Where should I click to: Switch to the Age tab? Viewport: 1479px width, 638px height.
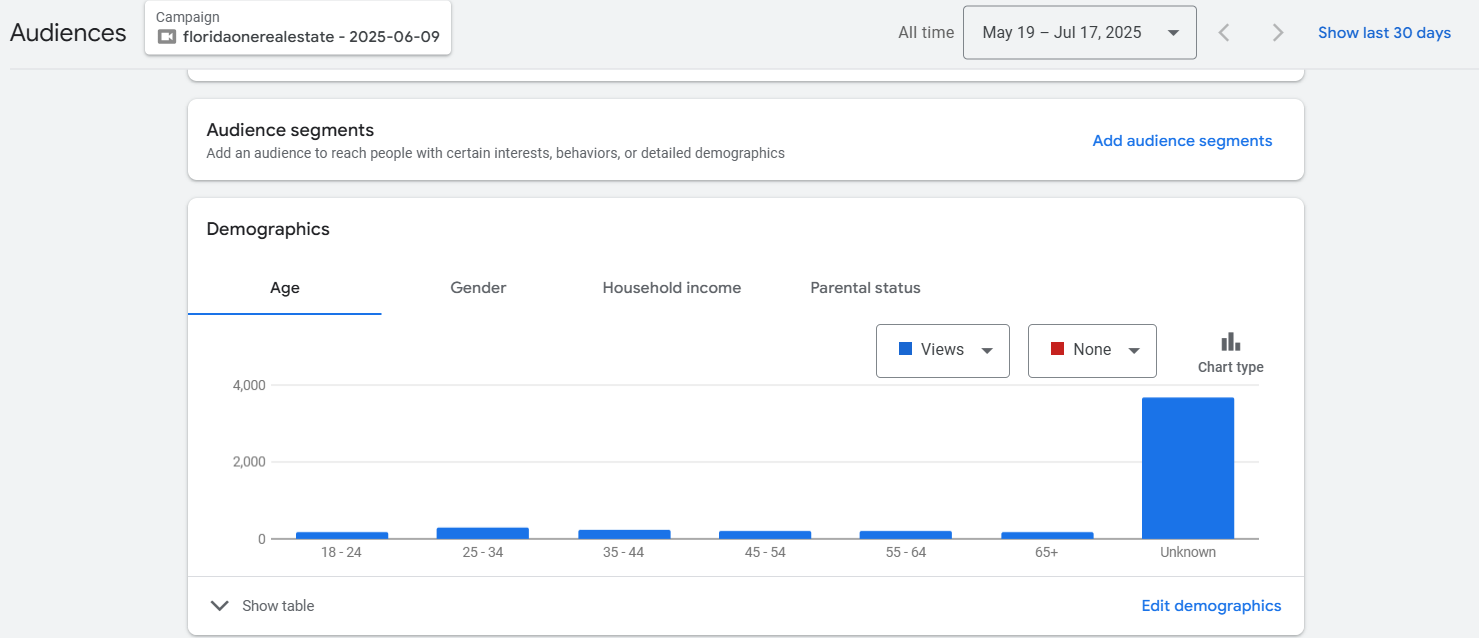click(285, 288)
